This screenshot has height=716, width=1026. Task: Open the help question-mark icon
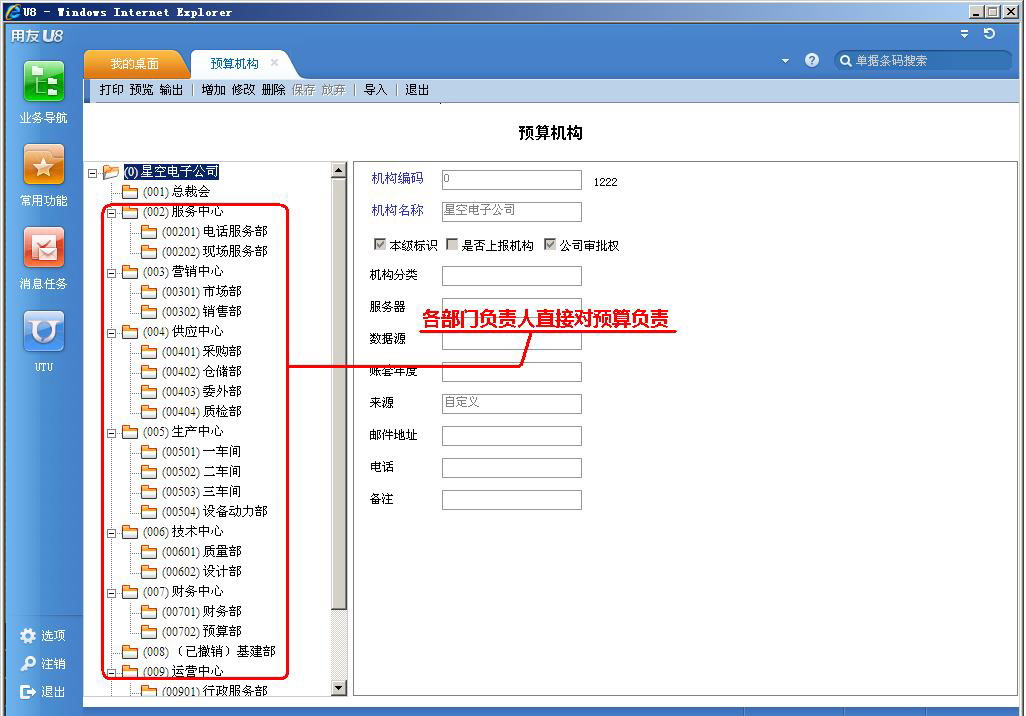coord(811,60)
